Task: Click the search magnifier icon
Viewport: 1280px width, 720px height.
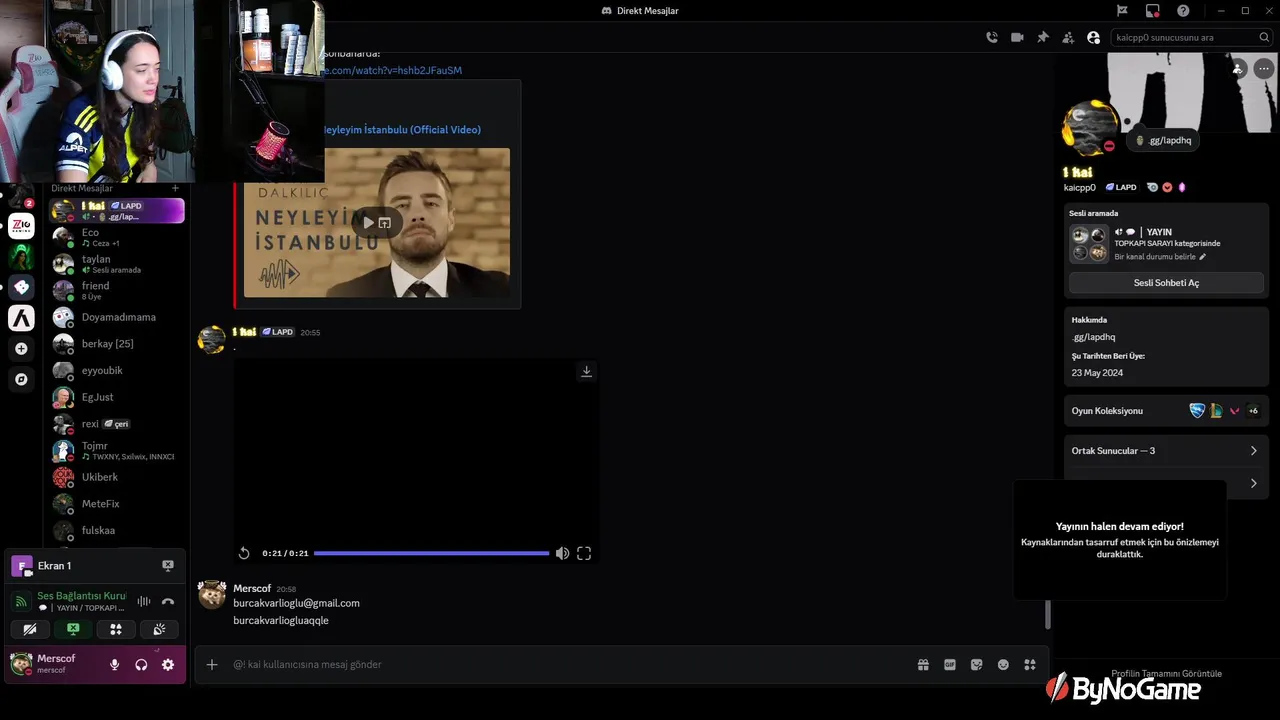Action: [1265, 37]
